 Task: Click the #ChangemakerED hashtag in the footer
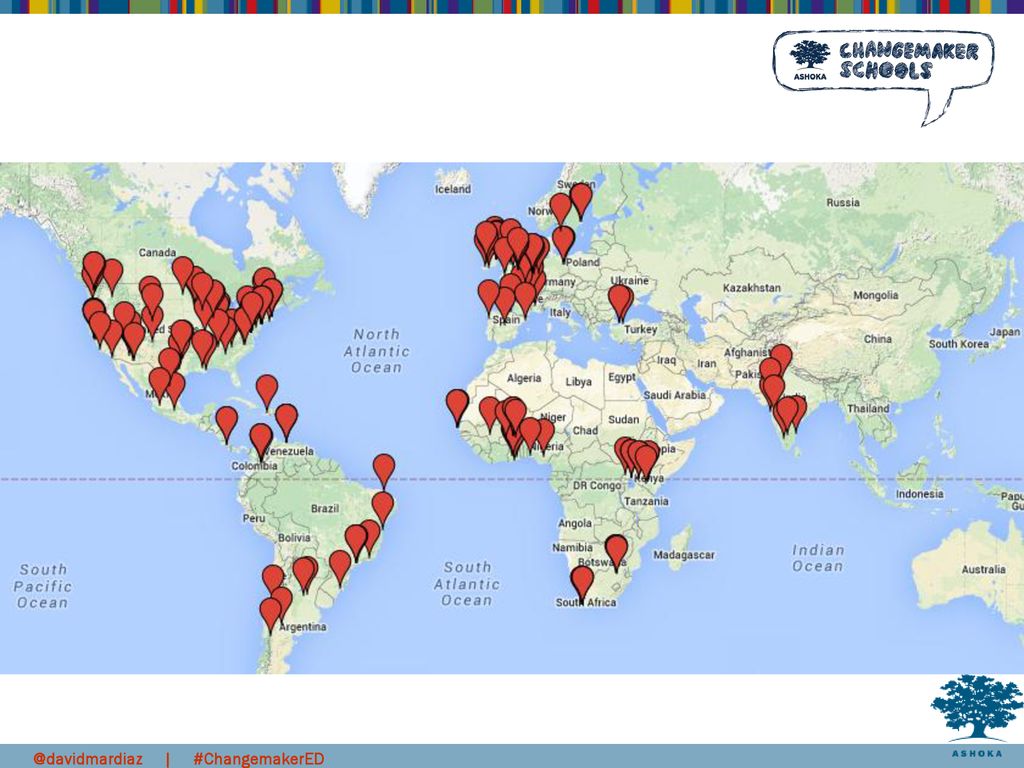[x=259, y=758]
